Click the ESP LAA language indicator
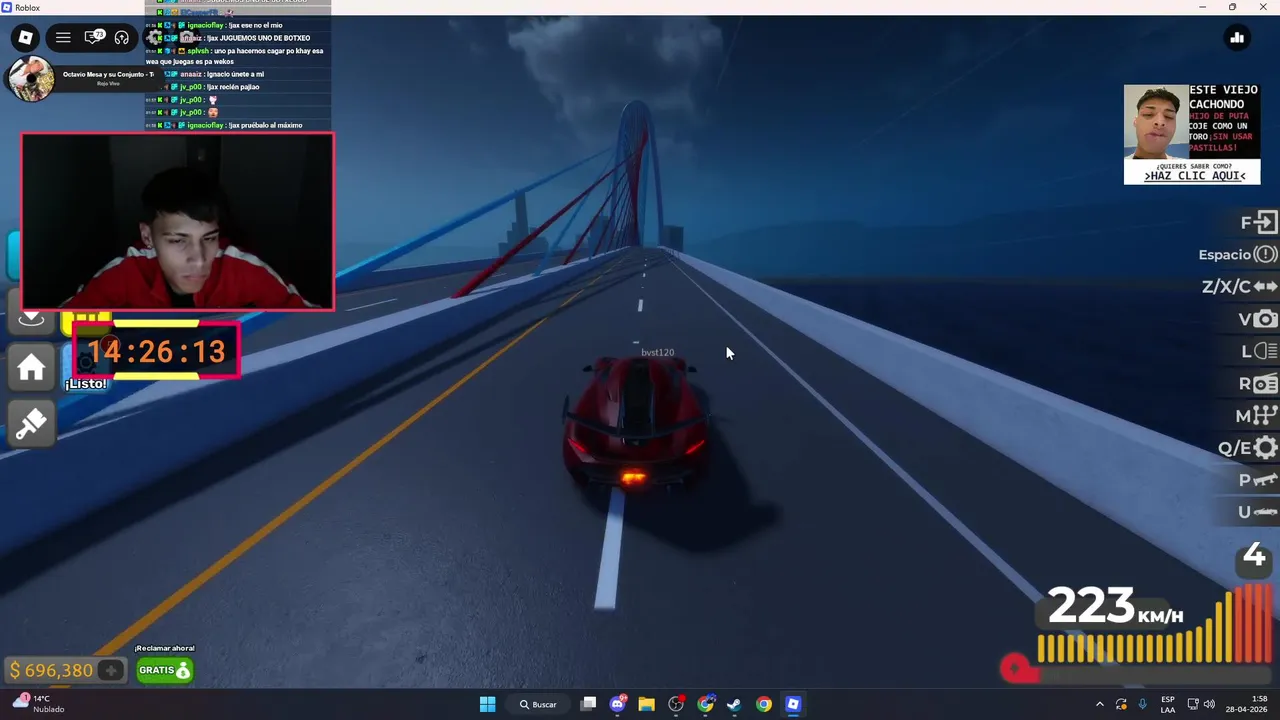 click(1168, 704)
